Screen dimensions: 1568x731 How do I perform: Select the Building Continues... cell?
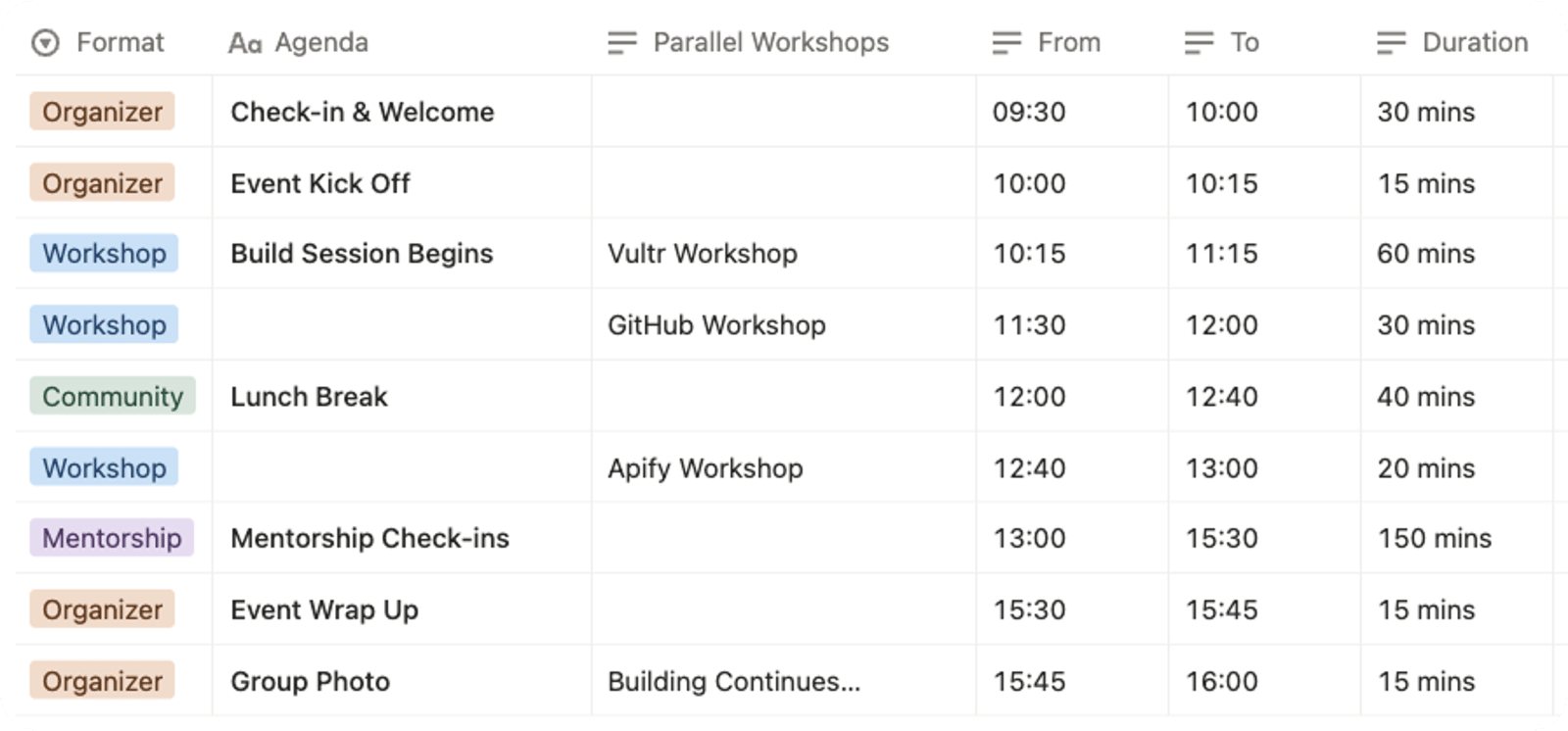734,681
